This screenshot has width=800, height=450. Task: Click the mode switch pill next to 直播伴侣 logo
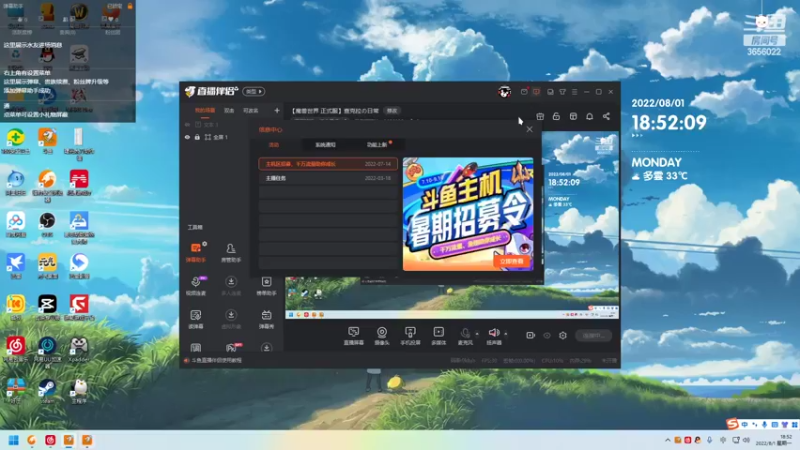pyautogui.click(x=254, y=91)
